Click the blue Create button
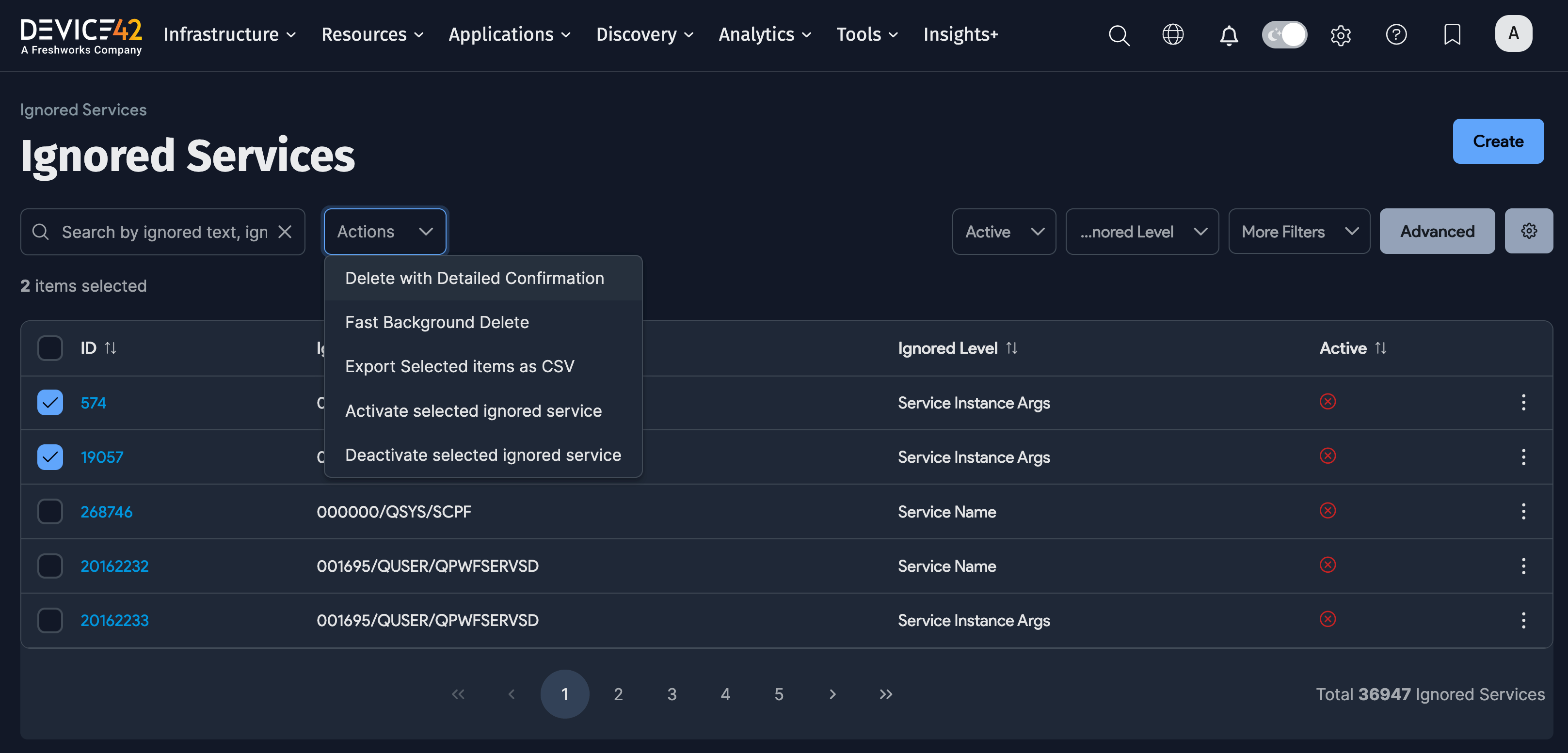The image size is (1568, 753). click(x=1497, y=141)
